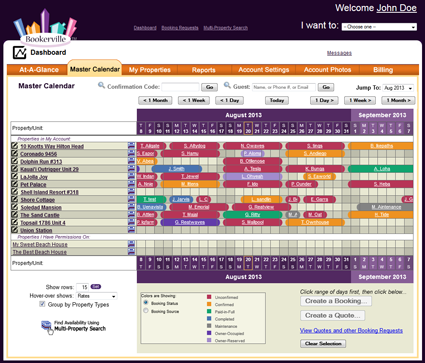The image size is (425, 363).
Task: Select the Master Calendar tab
Action: click(95, 69)
